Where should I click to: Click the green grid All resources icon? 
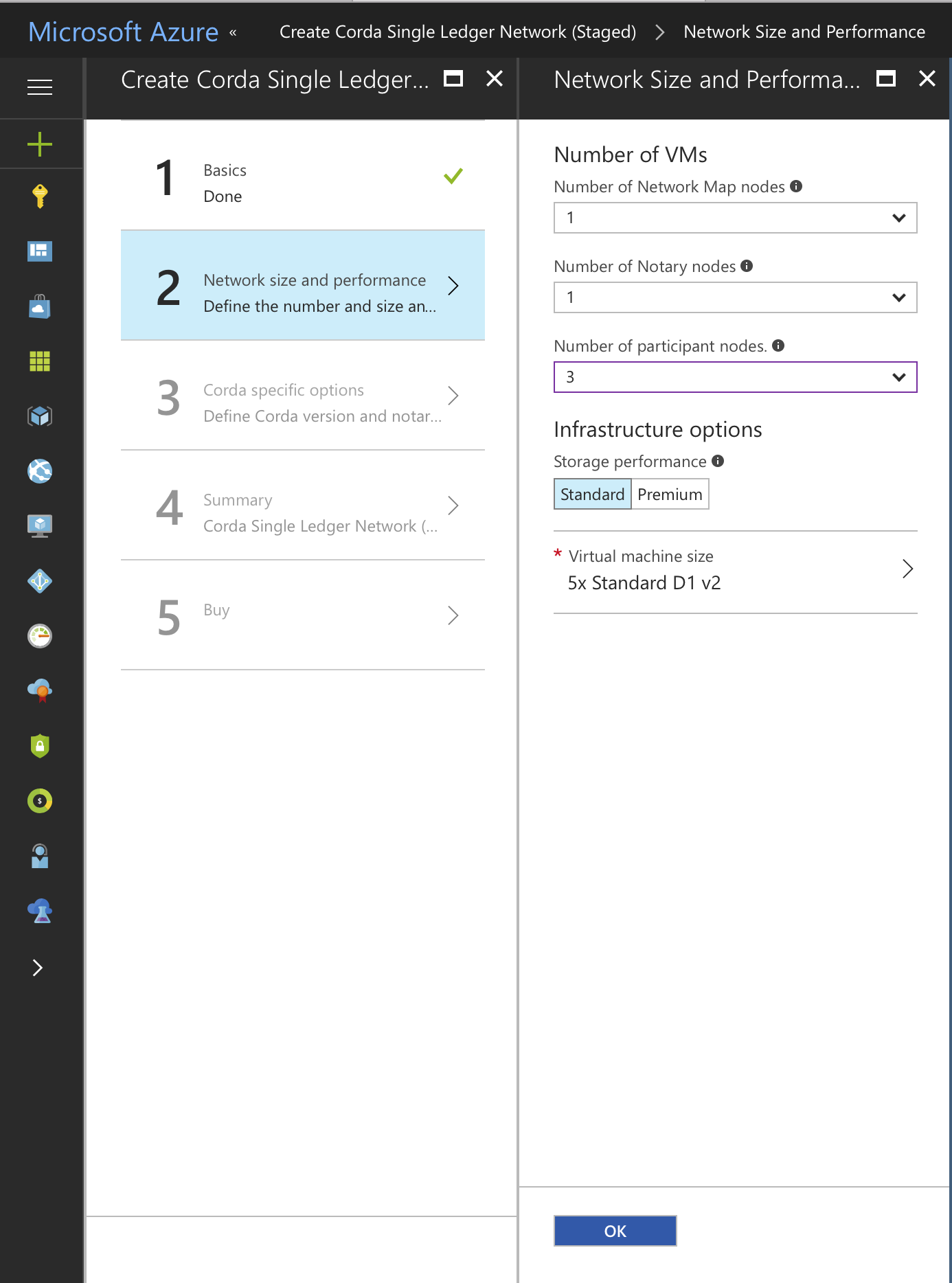point(40,361)
